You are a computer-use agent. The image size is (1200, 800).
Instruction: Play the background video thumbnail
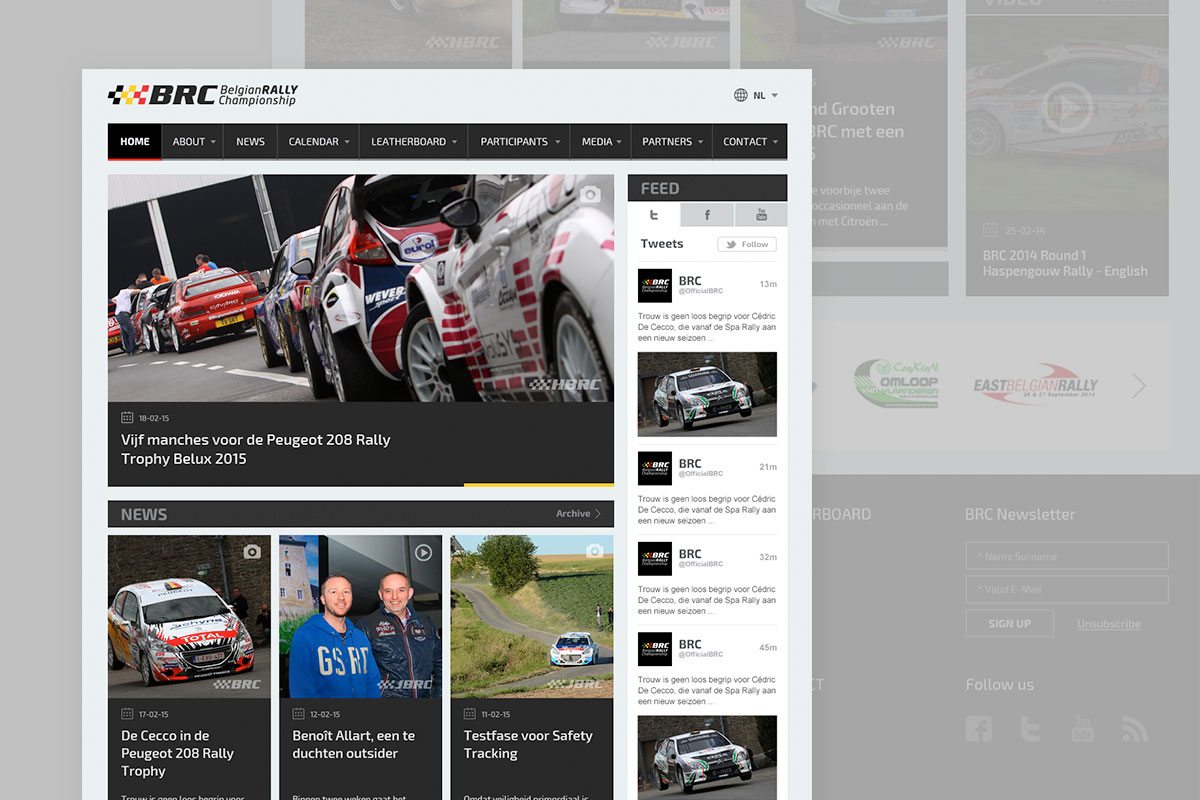coord(1067,106)
